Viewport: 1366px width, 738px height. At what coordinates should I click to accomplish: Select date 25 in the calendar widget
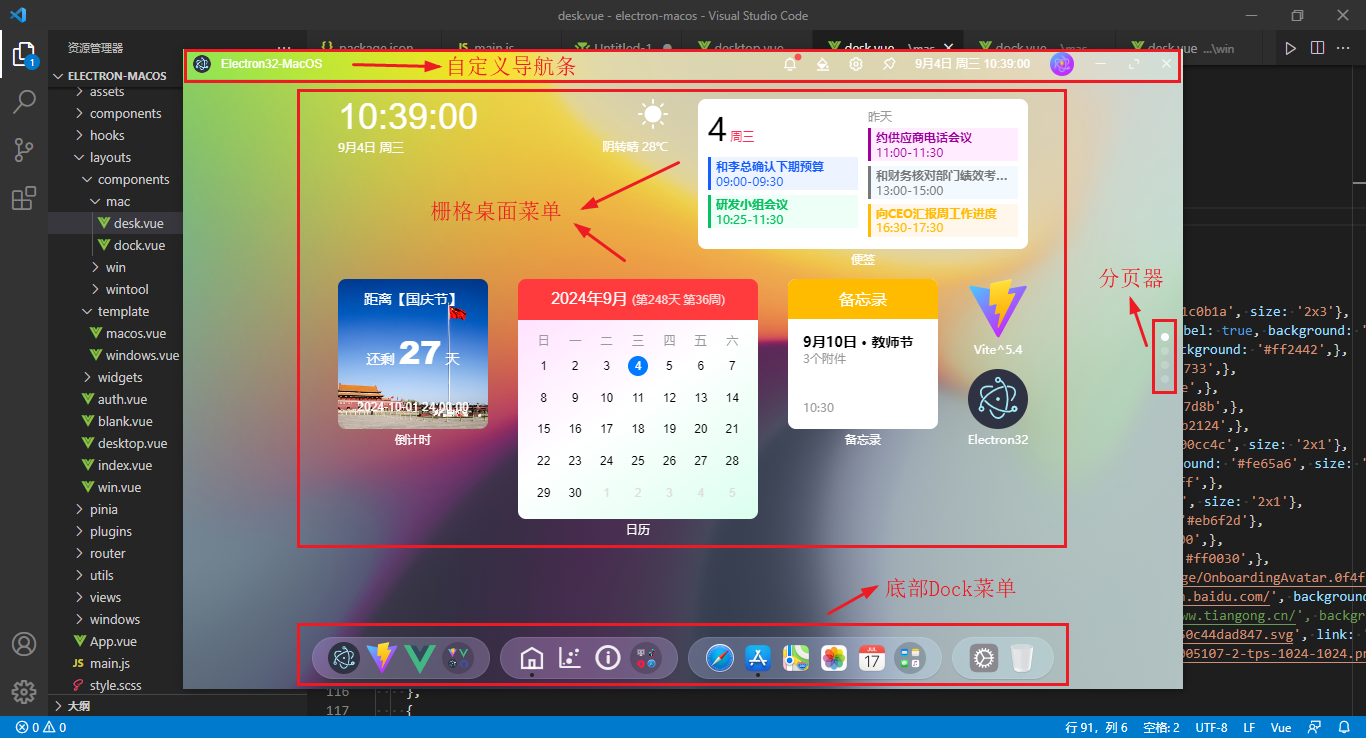pos(638,461)
